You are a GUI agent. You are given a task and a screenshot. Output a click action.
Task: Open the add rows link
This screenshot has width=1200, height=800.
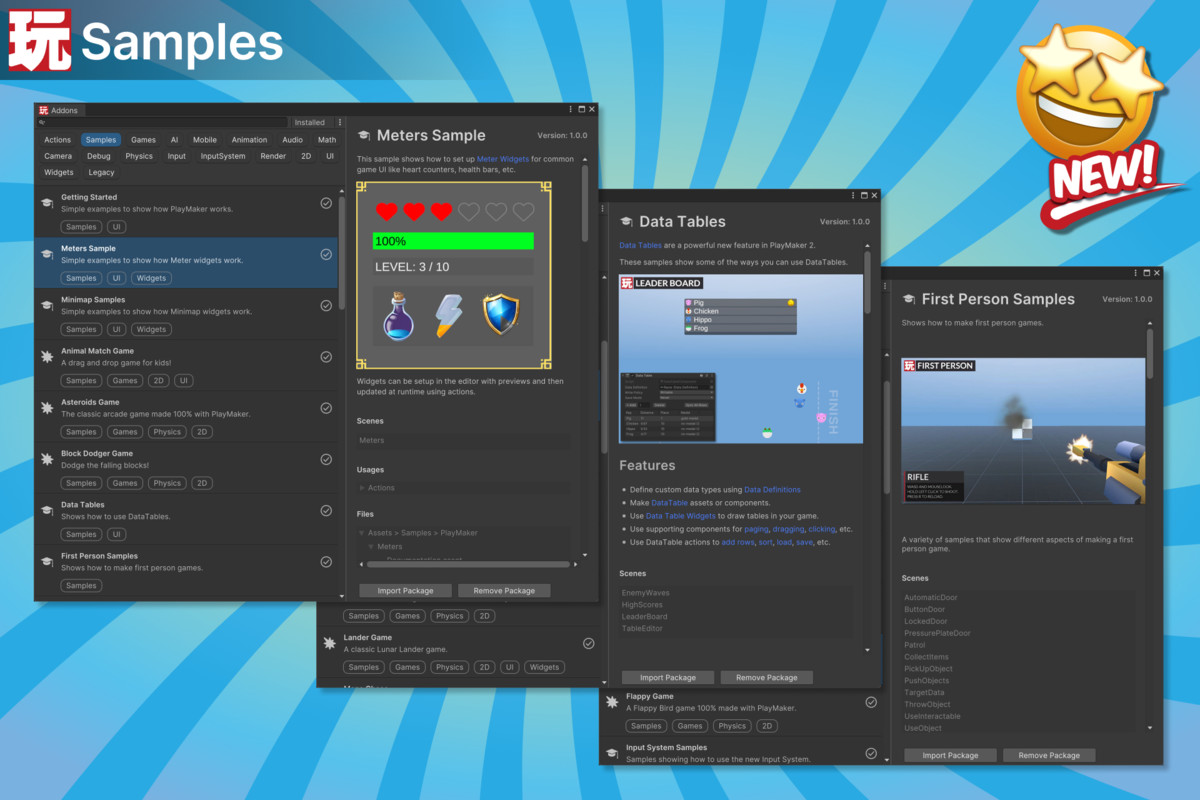[x=738, y=542]
